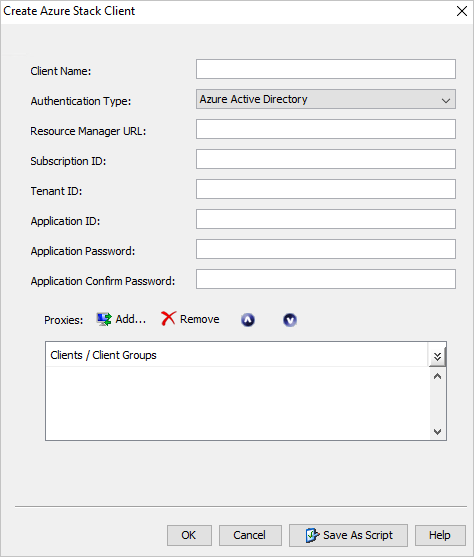Focus the Client Name field
474x557 pixels.
(326, 69)
